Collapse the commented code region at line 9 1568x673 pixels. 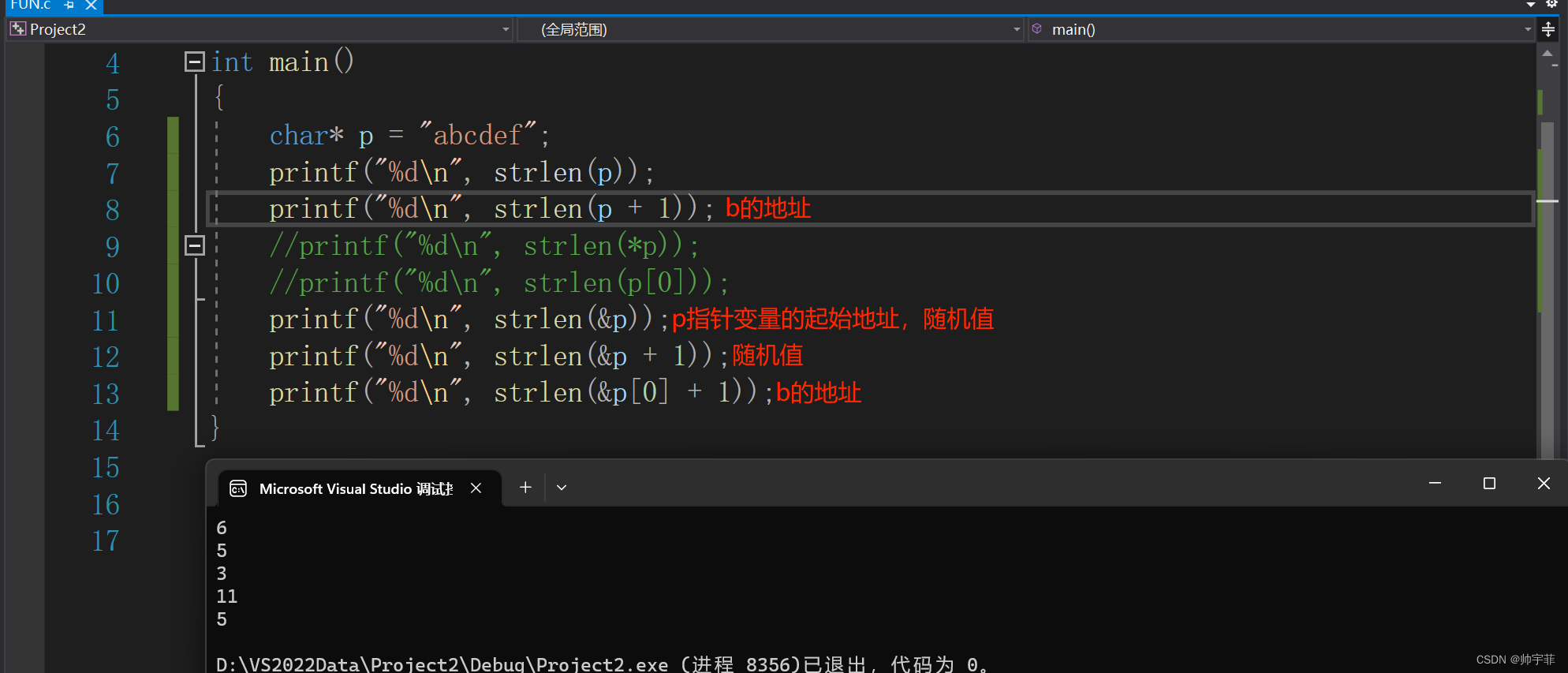pyautogui.click(x=194, y=245)
